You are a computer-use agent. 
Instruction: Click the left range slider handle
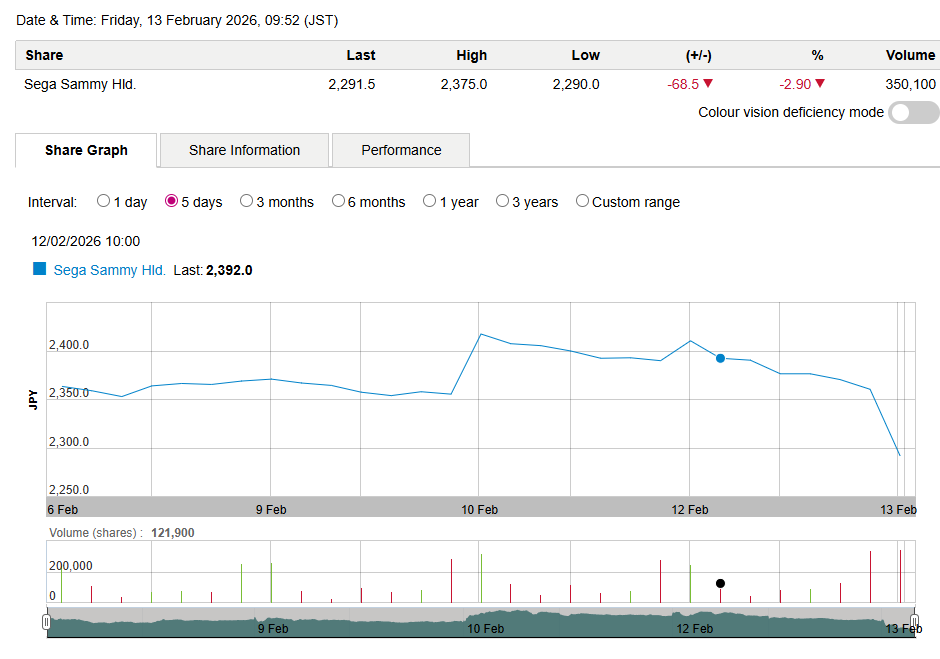tap(46, 622)
